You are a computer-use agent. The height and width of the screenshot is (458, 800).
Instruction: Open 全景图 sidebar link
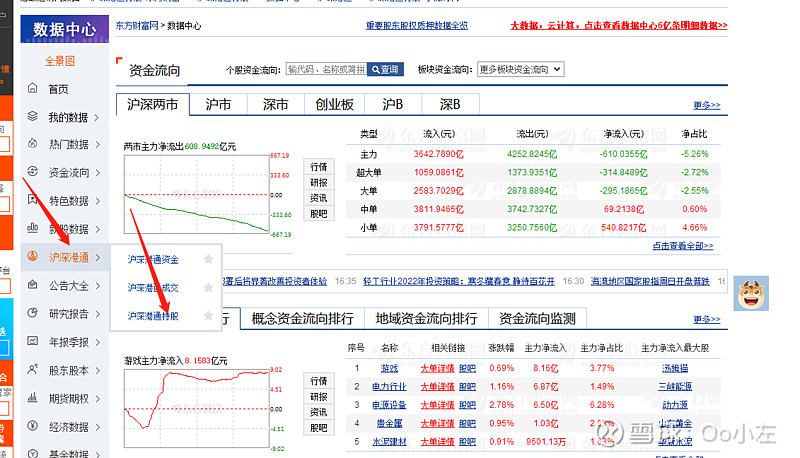coord(60,61)
